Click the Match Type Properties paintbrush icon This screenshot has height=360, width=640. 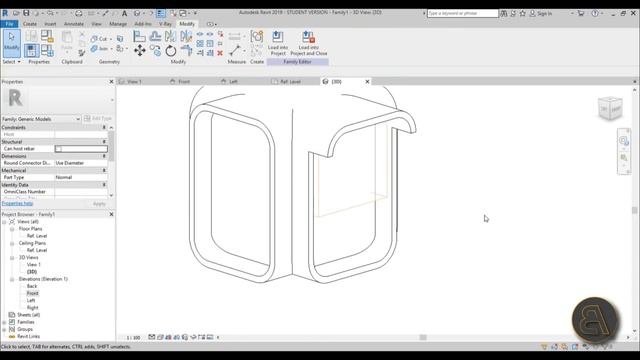click(x=82, y=53)
